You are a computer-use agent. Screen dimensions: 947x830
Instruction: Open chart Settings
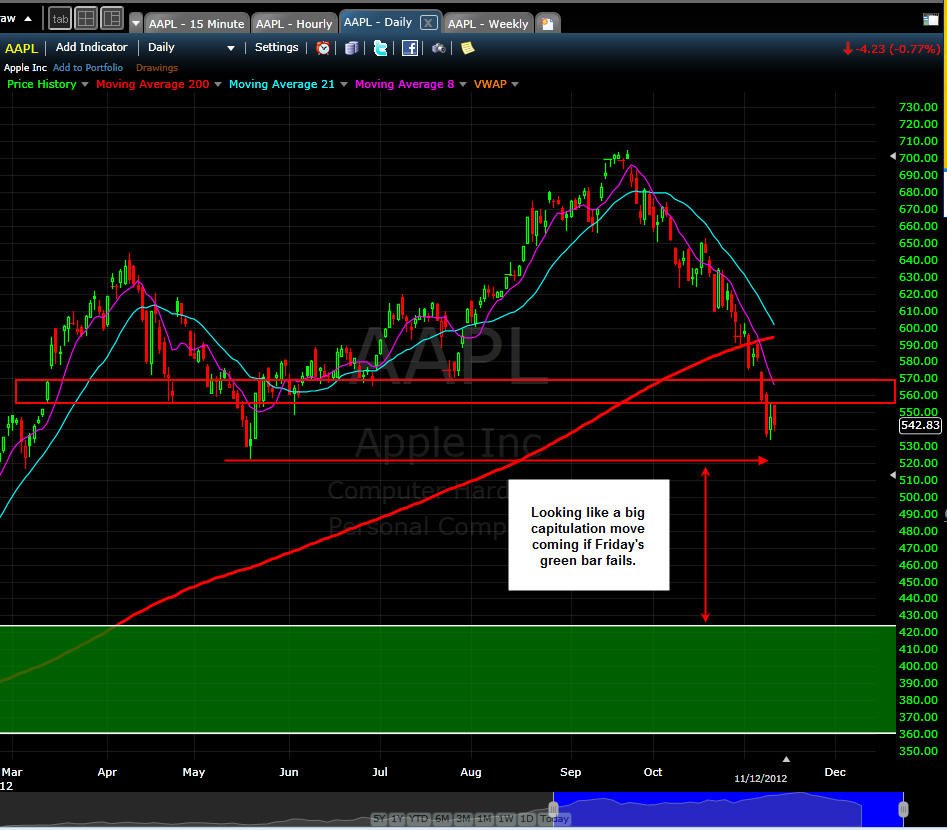(277, 47)
